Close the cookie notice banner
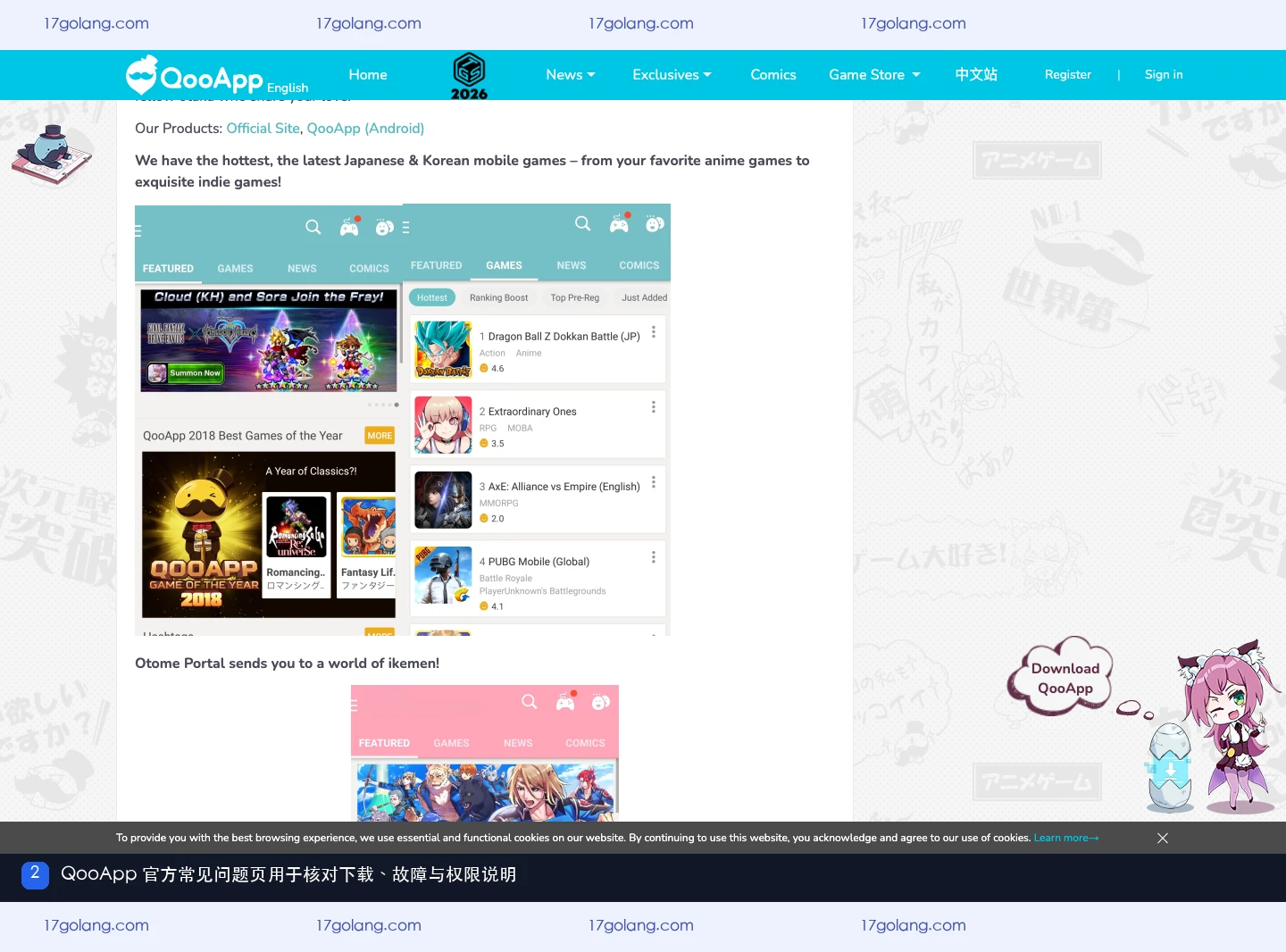Image resolution: width=1286 pixels, height=952 pixels. (1163, 838)
